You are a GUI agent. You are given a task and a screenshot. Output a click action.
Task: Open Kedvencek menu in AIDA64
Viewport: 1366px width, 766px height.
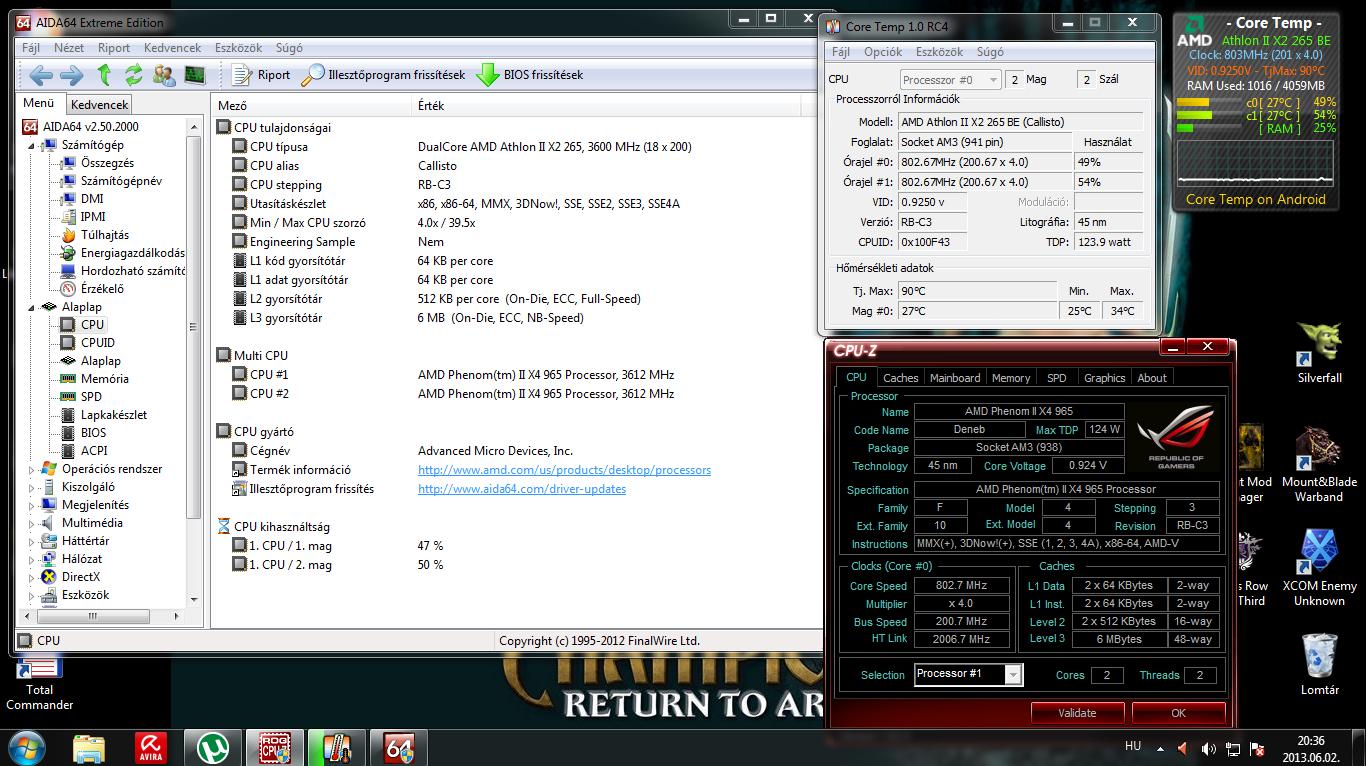172,48
